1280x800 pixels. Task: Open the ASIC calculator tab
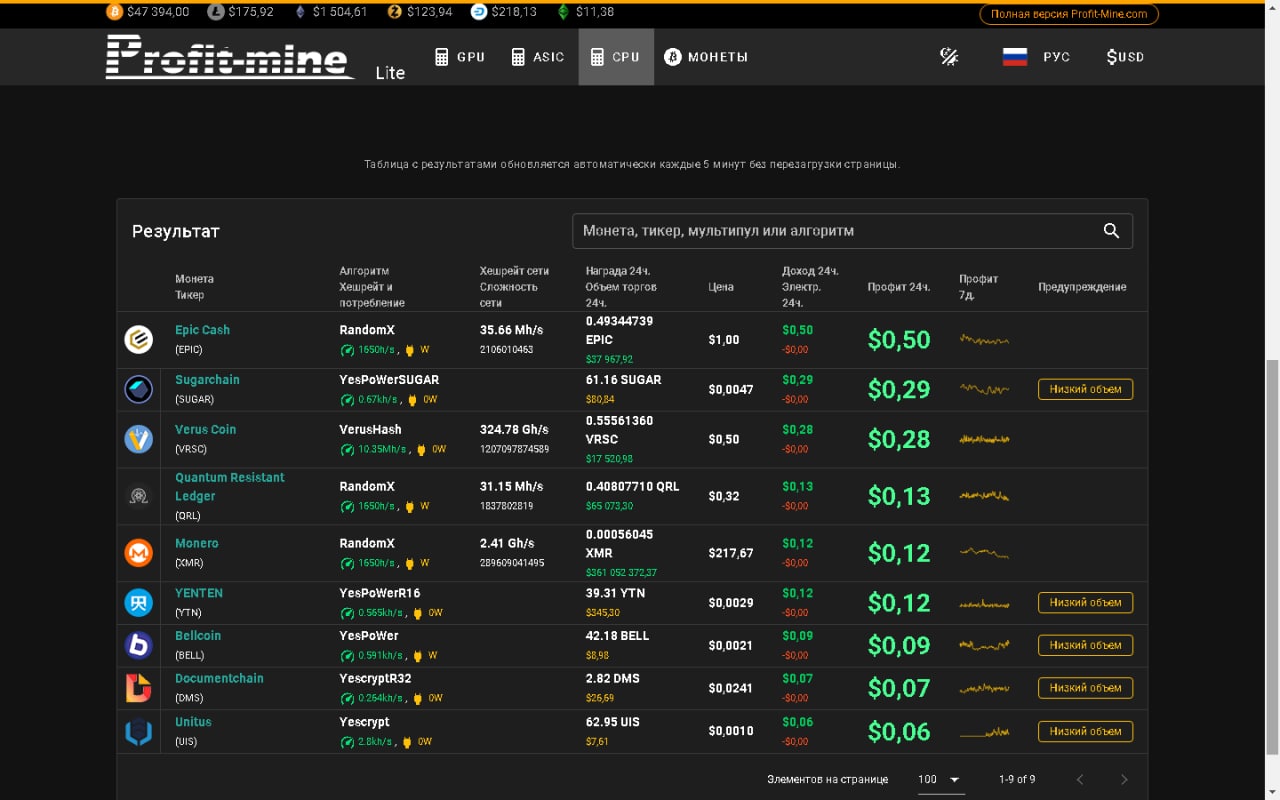click(x=538, y=57)
